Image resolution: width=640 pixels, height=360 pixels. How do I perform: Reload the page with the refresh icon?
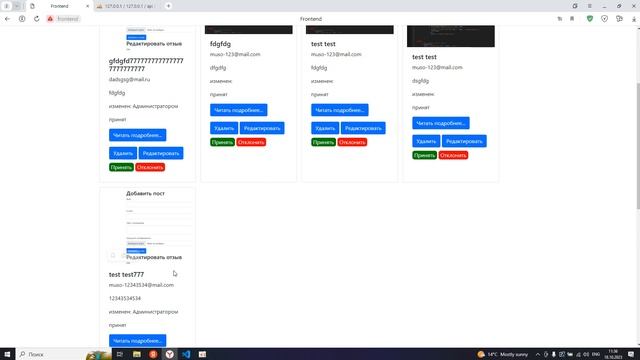36,19
